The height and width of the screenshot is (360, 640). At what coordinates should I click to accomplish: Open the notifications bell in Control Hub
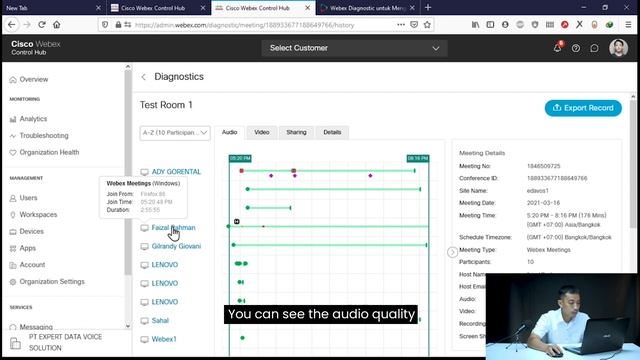pos(558,48)
